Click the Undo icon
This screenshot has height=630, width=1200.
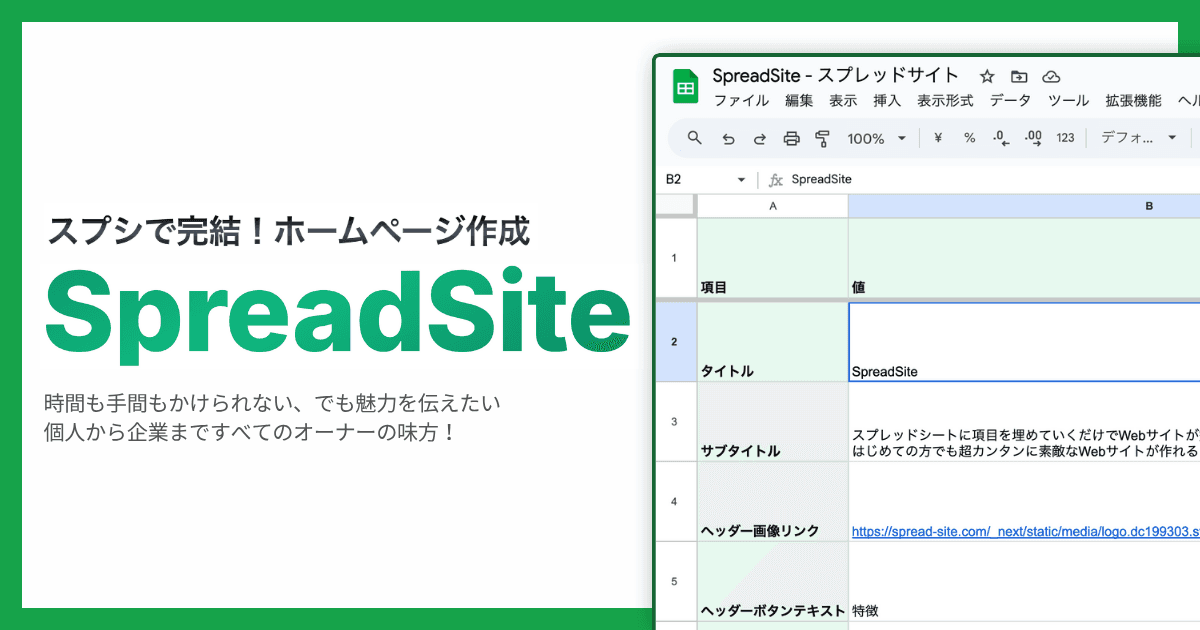pyautogui.click(x=728, y=138)
